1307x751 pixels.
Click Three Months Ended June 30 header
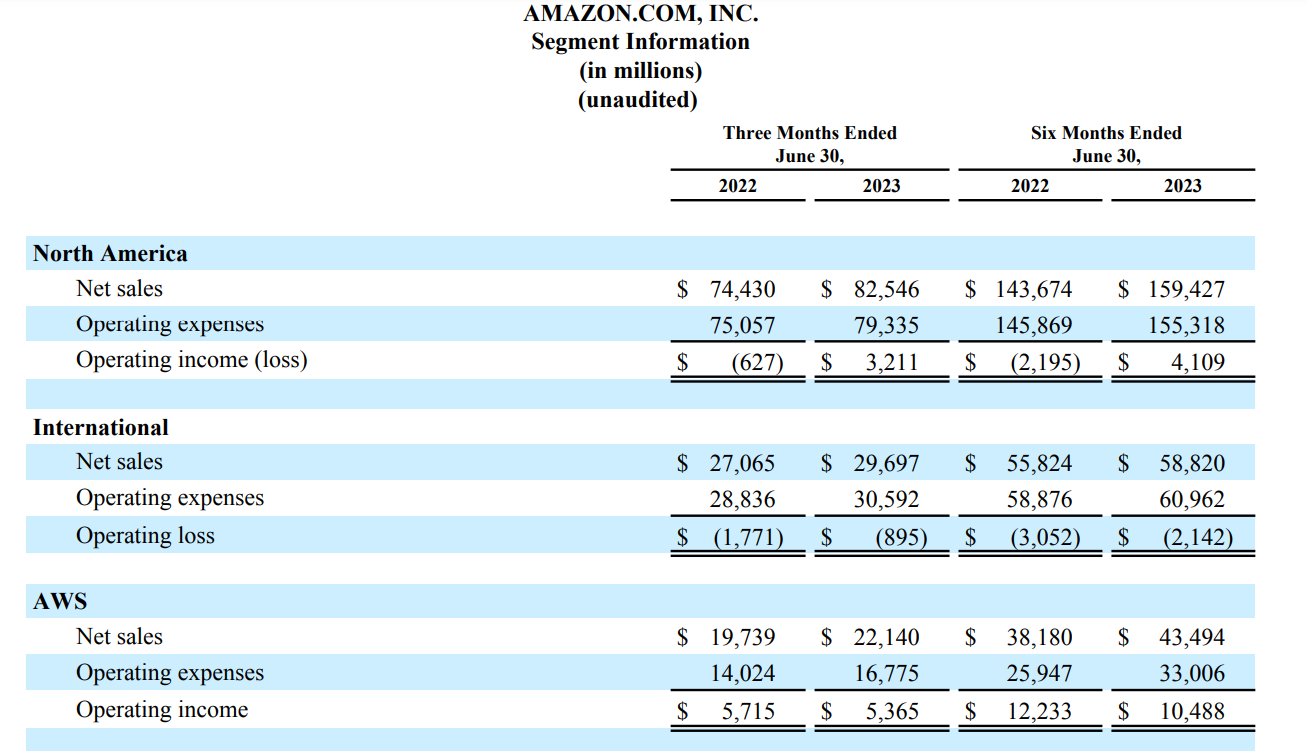click(x=810, y=144)
